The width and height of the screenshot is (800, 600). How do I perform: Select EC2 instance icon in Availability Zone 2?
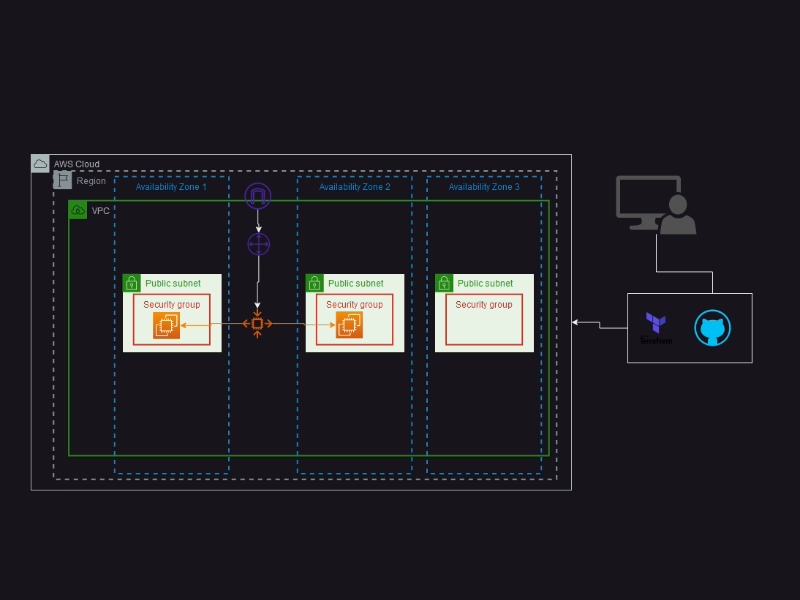tap(349, 325)
